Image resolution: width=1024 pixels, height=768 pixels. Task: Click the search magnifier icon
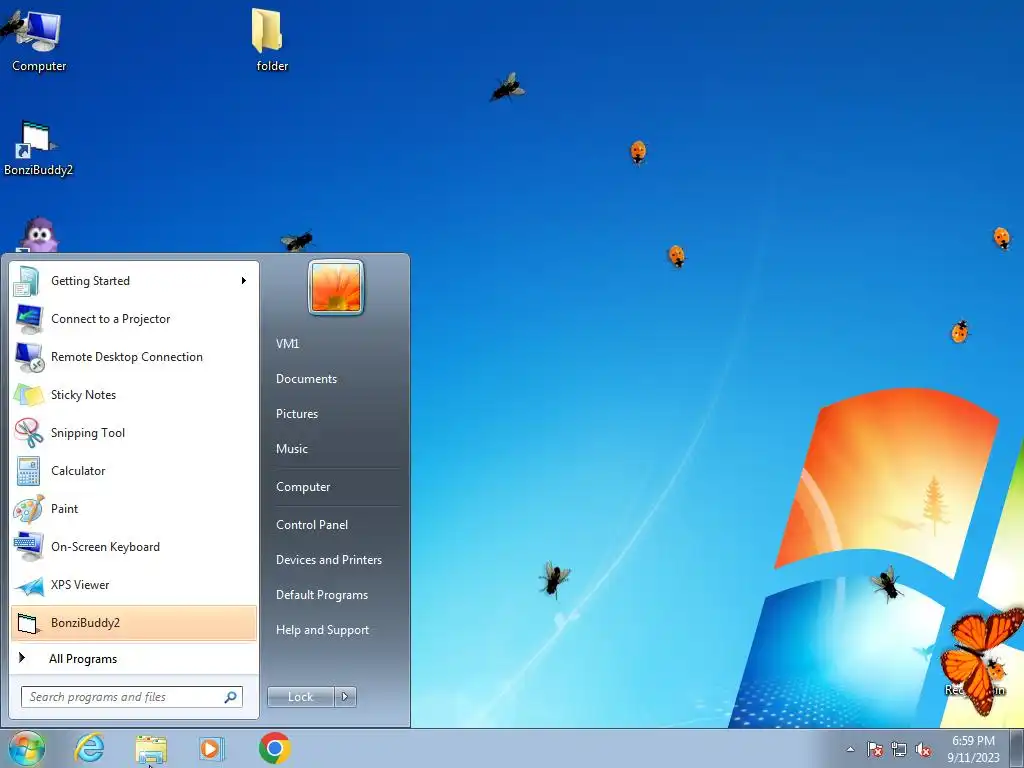pos(230,697)
